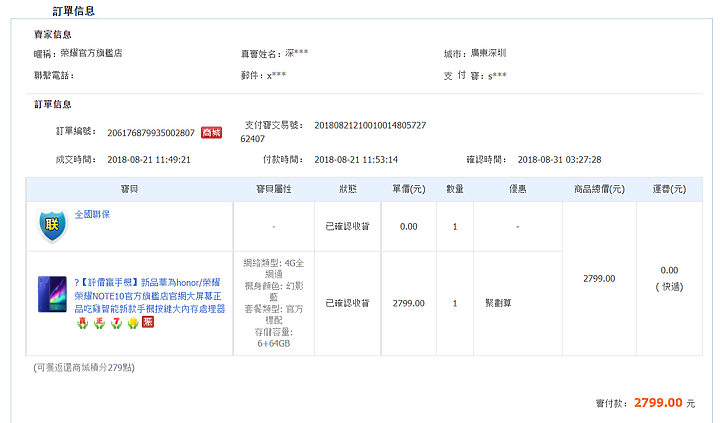Image resolution: width=720 pixels, height=423 pixels.
Task: Select the 聚劃算 discount cell
Action: point(498,303)
